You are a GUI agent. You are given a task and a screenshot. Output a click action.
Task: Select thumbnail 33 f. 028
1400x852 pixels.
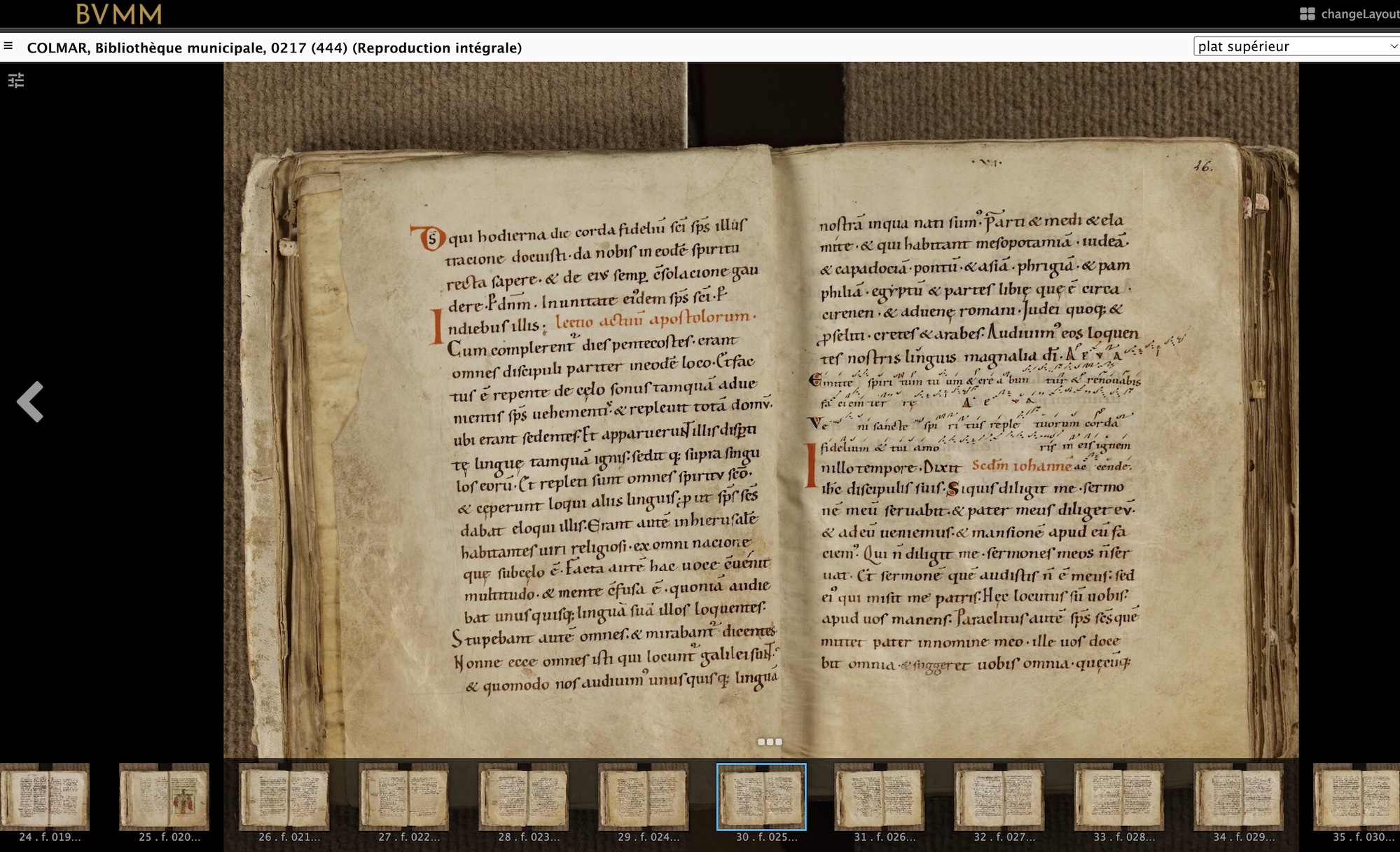(x=1119, y=797)
